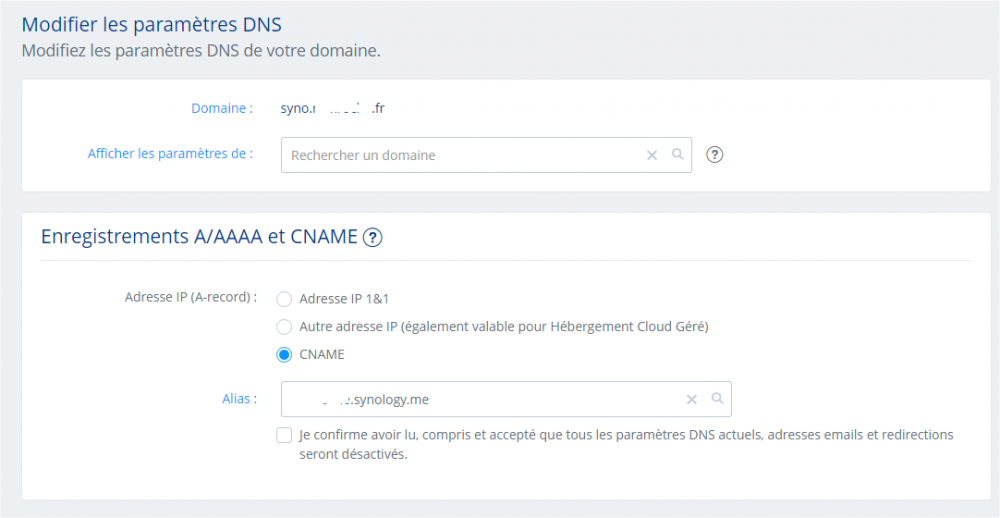Select the Adresse IP 1&1 radio option
Screen dimensions: 1000x518
coord(284,298)
